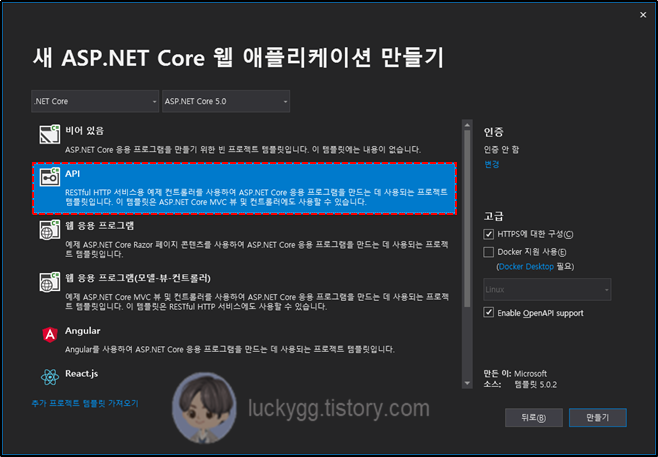Screen dimensions: 658x457
Task: Click the 변경 authentication link
Action: pos(491,164)
